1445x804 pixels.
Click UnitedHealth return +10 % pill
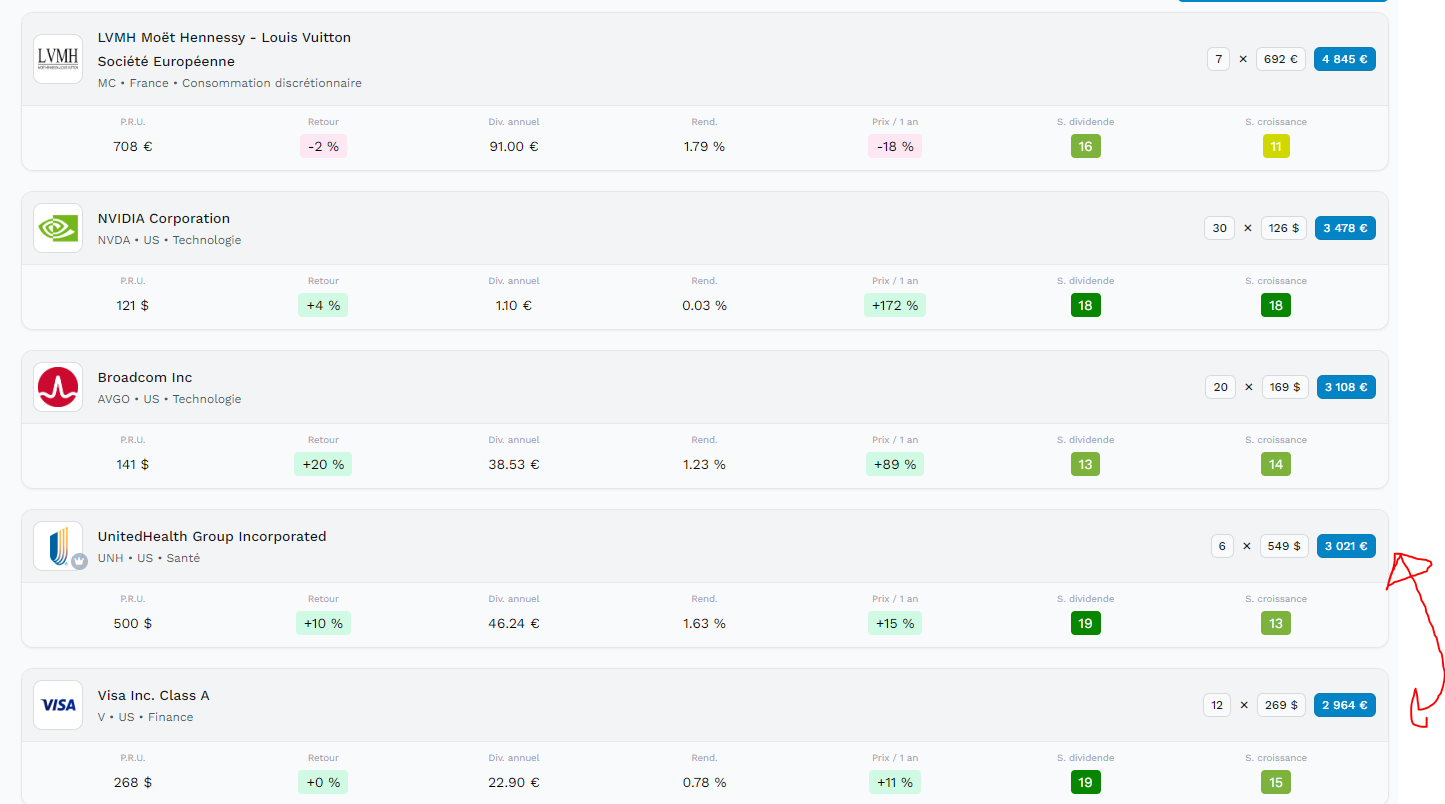click(x=323, y=623)
